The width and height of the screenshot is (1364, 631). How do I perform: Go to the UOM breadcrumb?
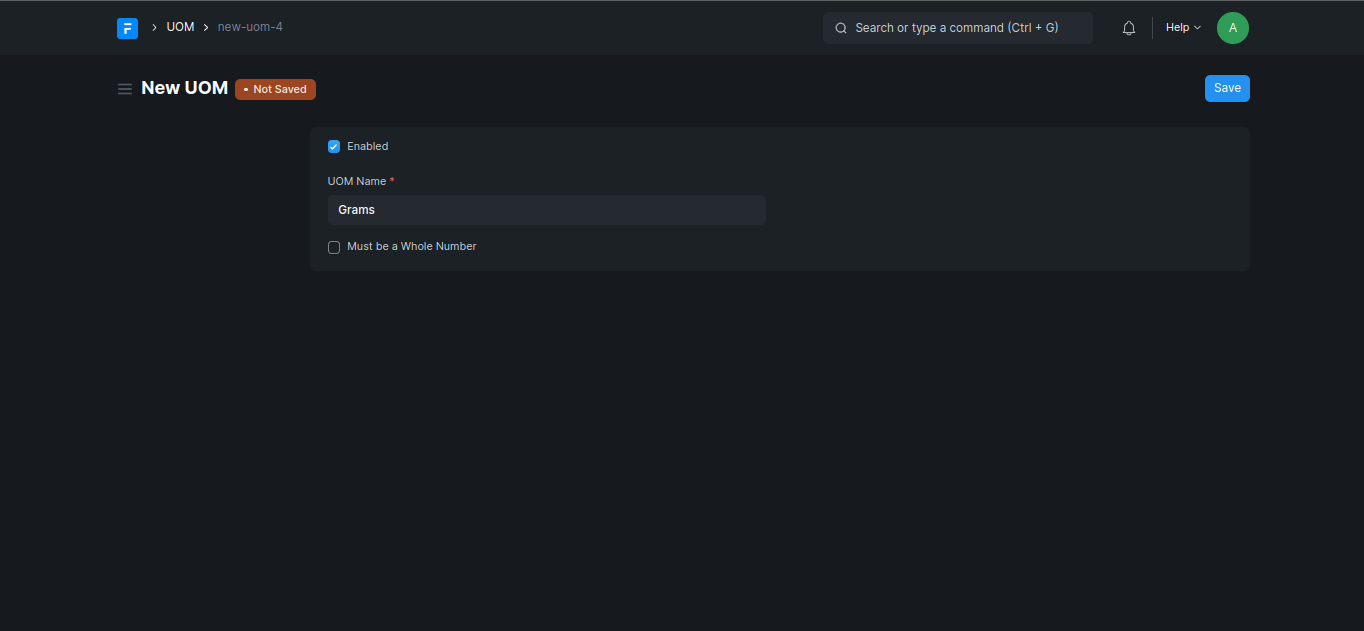180,27
